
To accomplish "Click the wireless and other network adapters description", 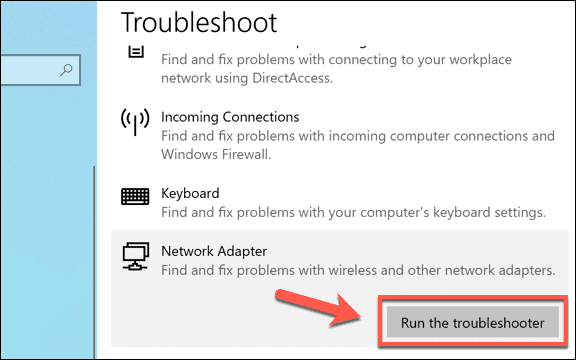I will 358,270.
